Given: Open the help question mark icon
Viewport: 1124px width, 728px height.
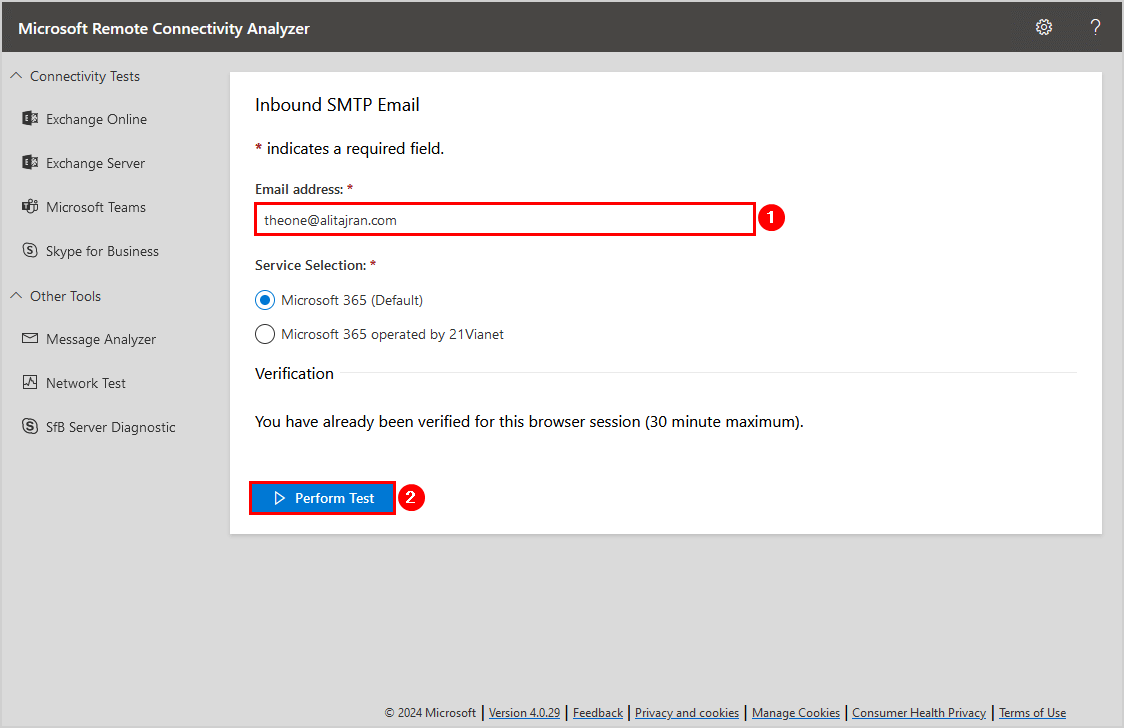Looking at the screenshot, I should pos(1095,27).
